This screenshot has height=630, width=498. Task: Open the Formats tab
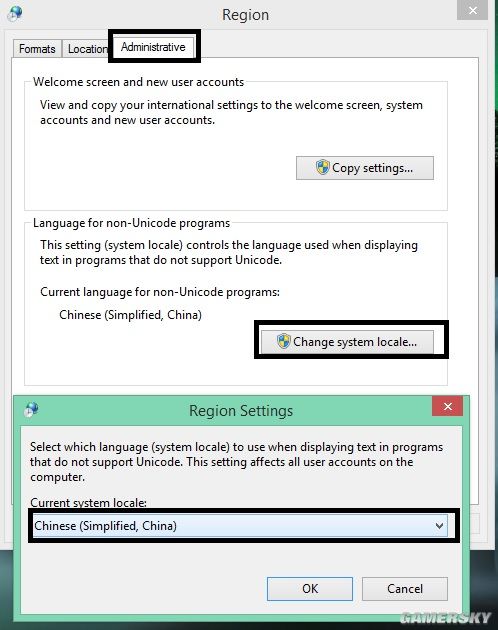pyautogui.click(x=37, y=49)
